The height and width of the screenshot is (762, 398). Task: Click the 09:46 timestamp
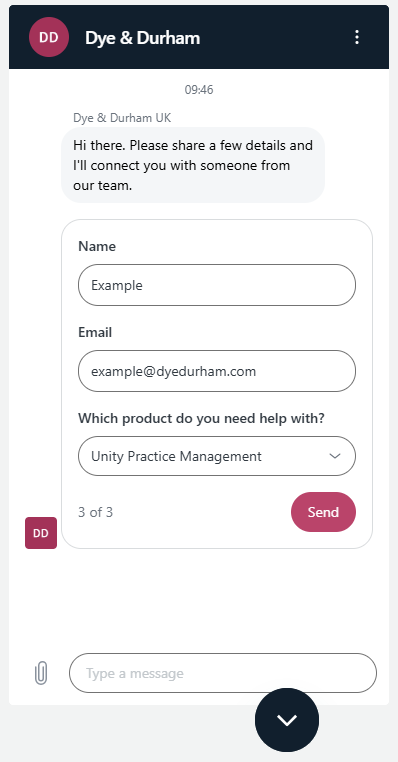pos(199,90)
